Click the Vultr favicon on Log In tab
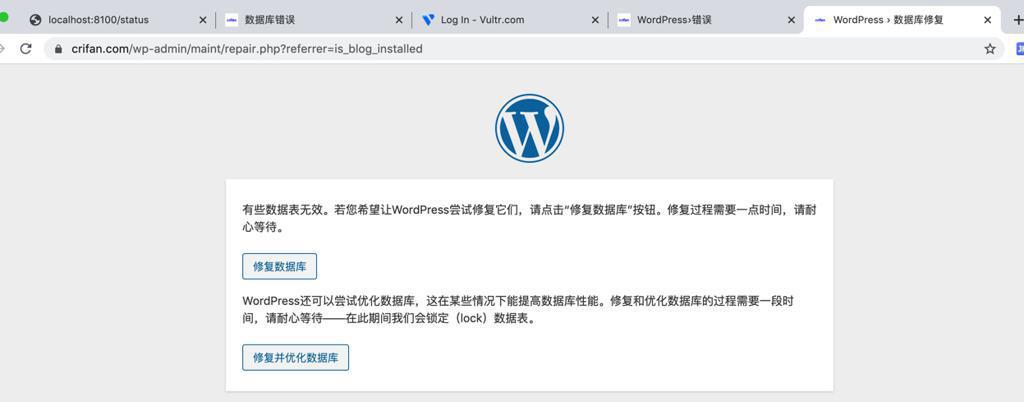 pos(428,20)
